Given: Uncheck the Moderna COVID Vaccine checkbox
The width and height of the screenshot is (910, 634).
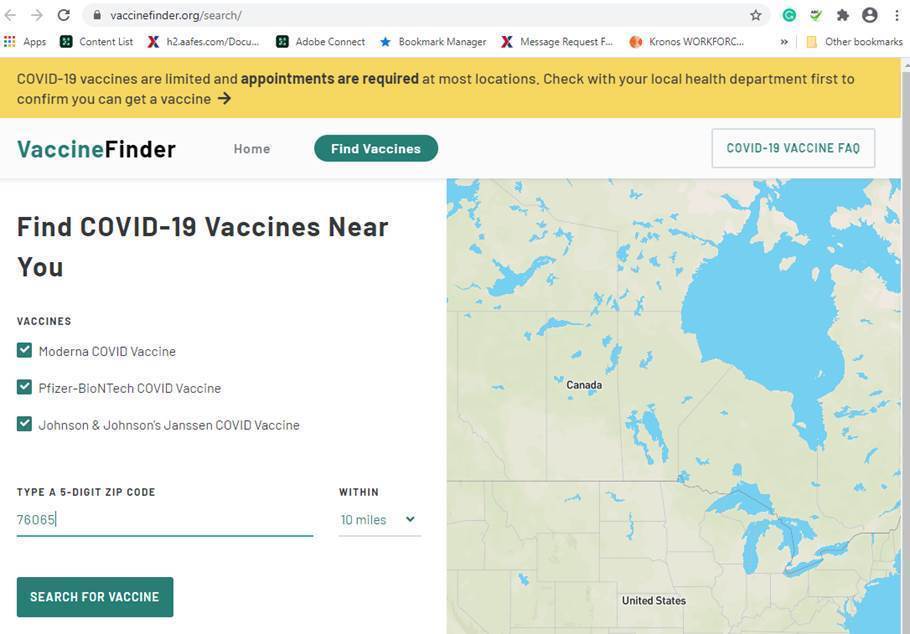Looking at the screenshot, I should pyautogui.click(x=24, y=350).
